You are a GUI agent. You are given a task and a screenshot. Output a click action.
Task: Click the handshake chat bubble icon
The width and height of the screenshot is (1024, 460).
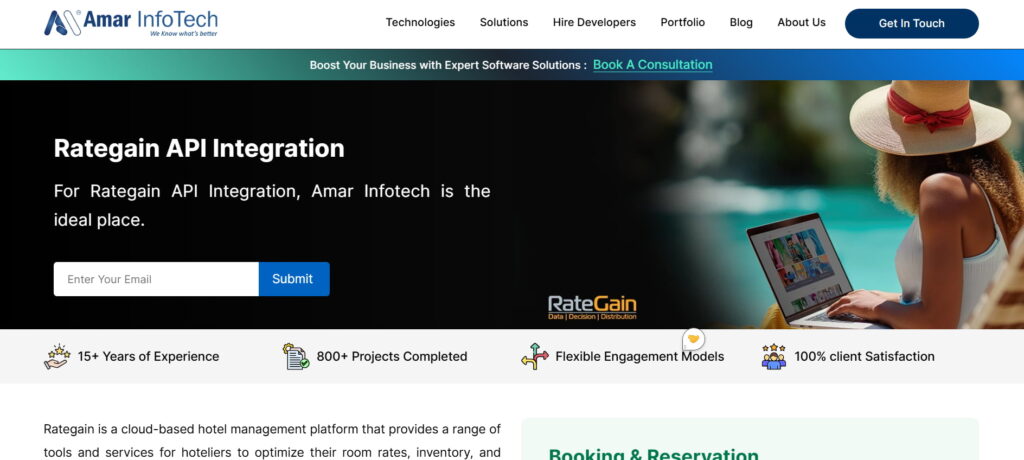[694, 339]
